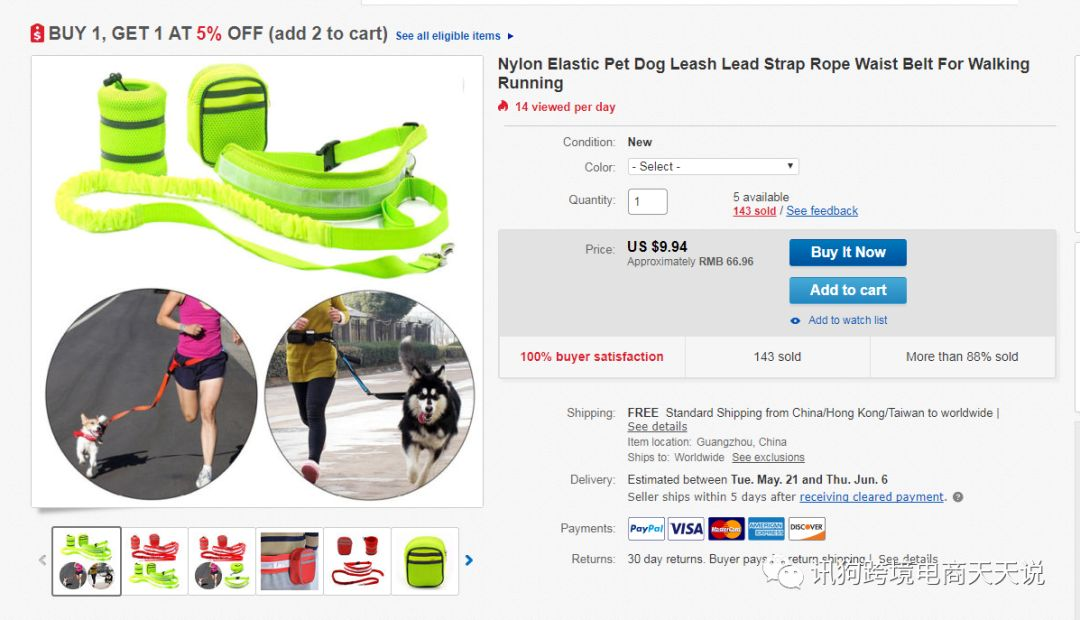Viewport: 1080px width, 620px height.
Task: Click the American Express payment logo
Action: (x=766, y=528)
